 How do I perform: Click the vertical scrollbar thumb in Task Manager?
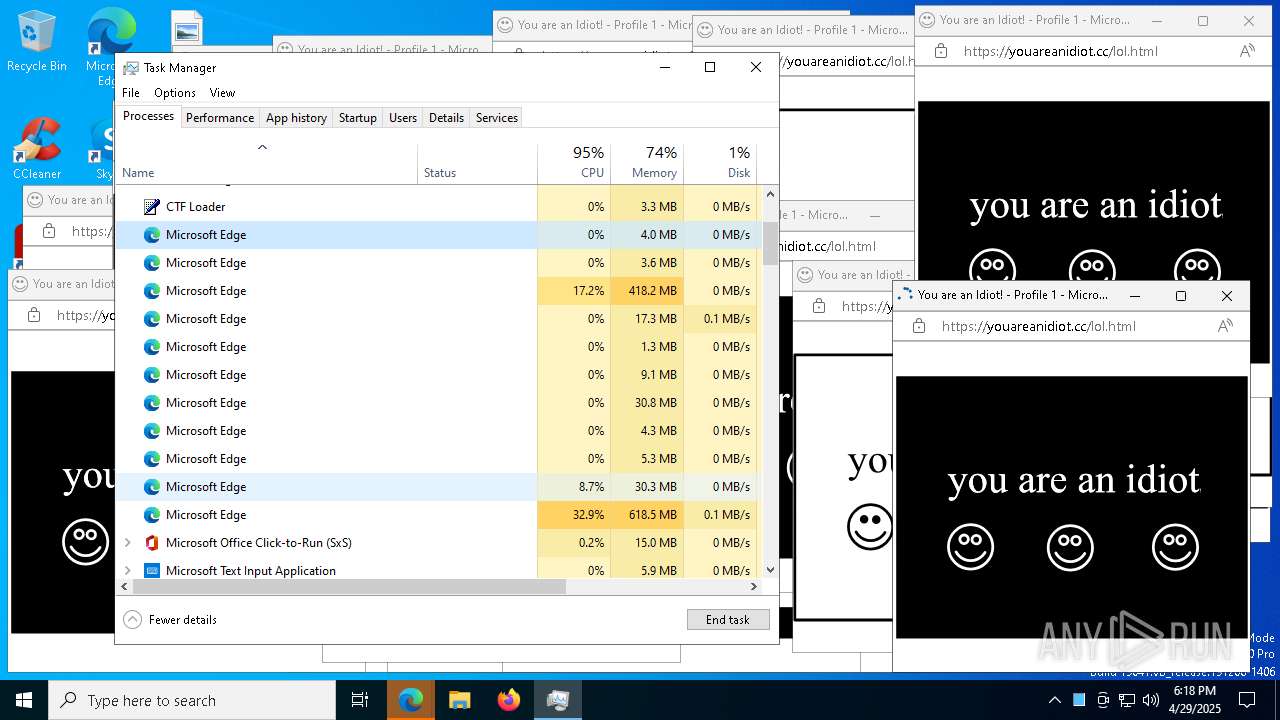pyautogui.click(x=770, y=244)
